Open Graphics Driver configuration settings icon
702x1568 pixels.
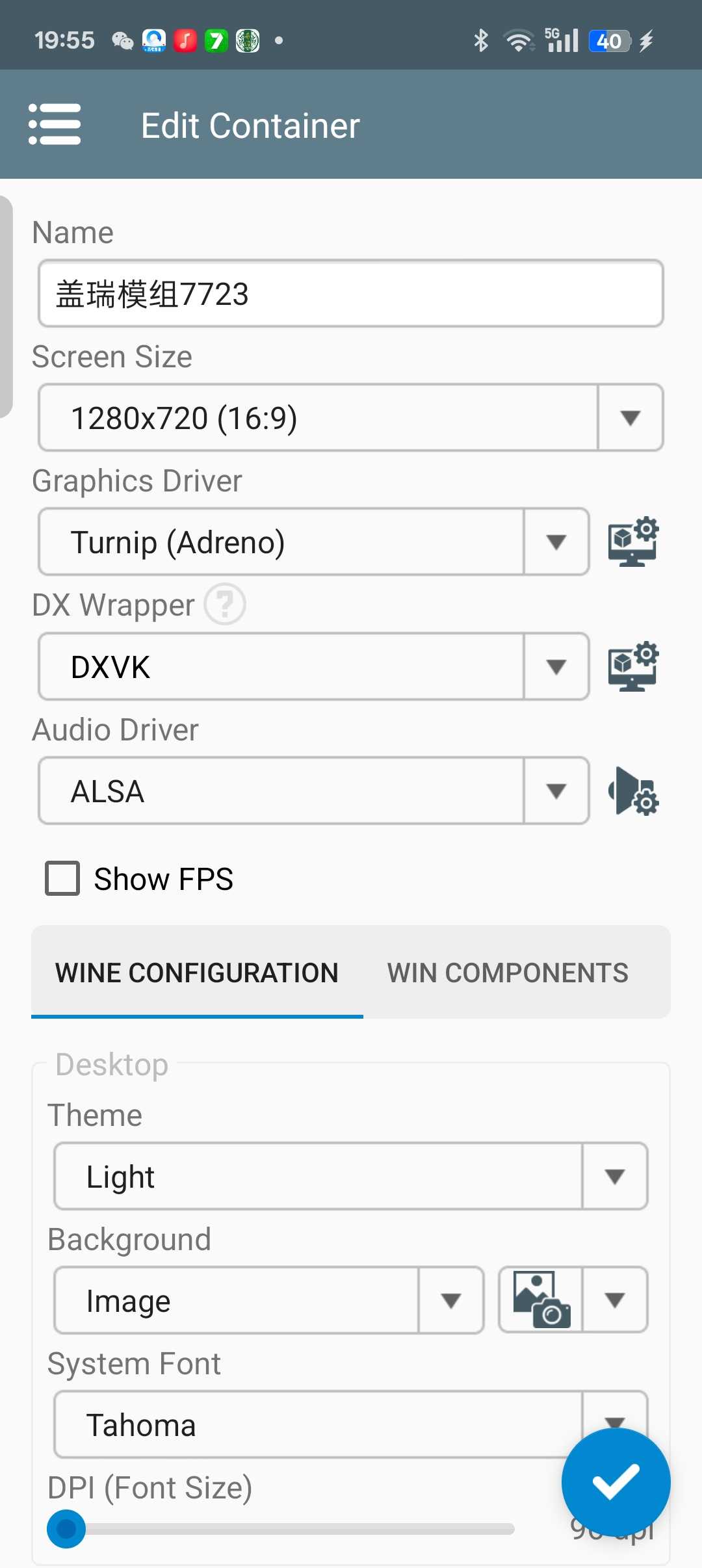[633, 542]
